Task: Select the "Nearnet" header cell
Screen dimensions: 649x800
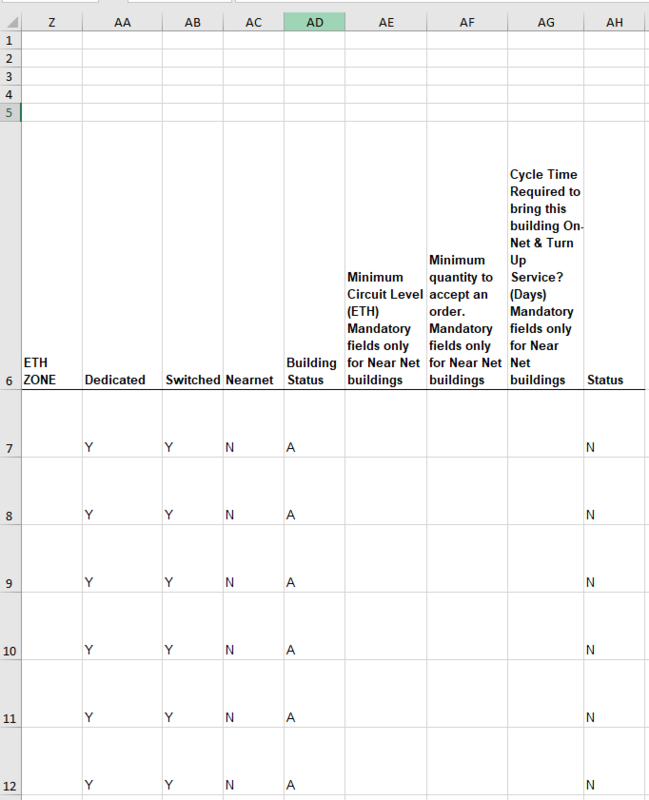Action: [253, 380]
